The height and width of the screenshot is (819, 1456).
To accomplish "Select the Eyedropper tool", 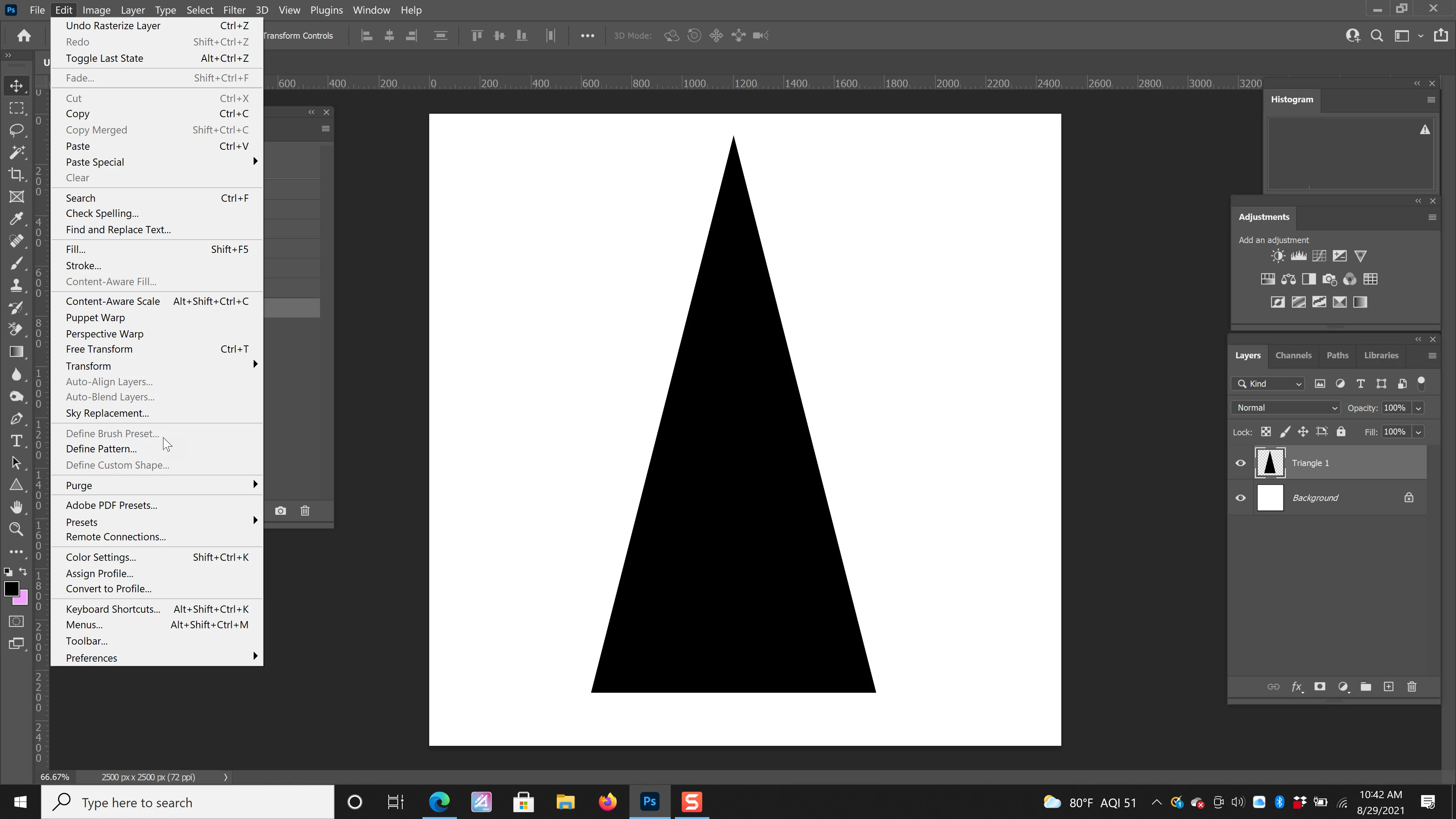I will [x=16, y=219].
